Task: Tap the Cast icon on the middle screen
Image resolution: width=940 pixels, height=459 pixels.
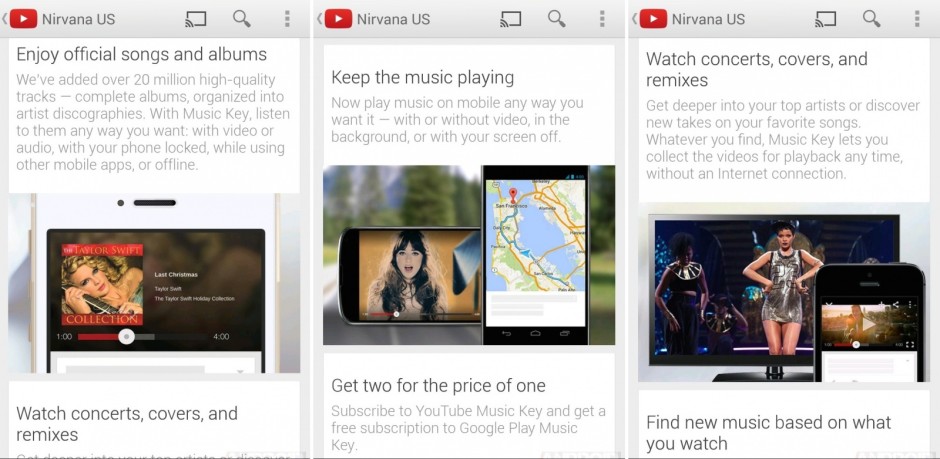Action: 511,19
